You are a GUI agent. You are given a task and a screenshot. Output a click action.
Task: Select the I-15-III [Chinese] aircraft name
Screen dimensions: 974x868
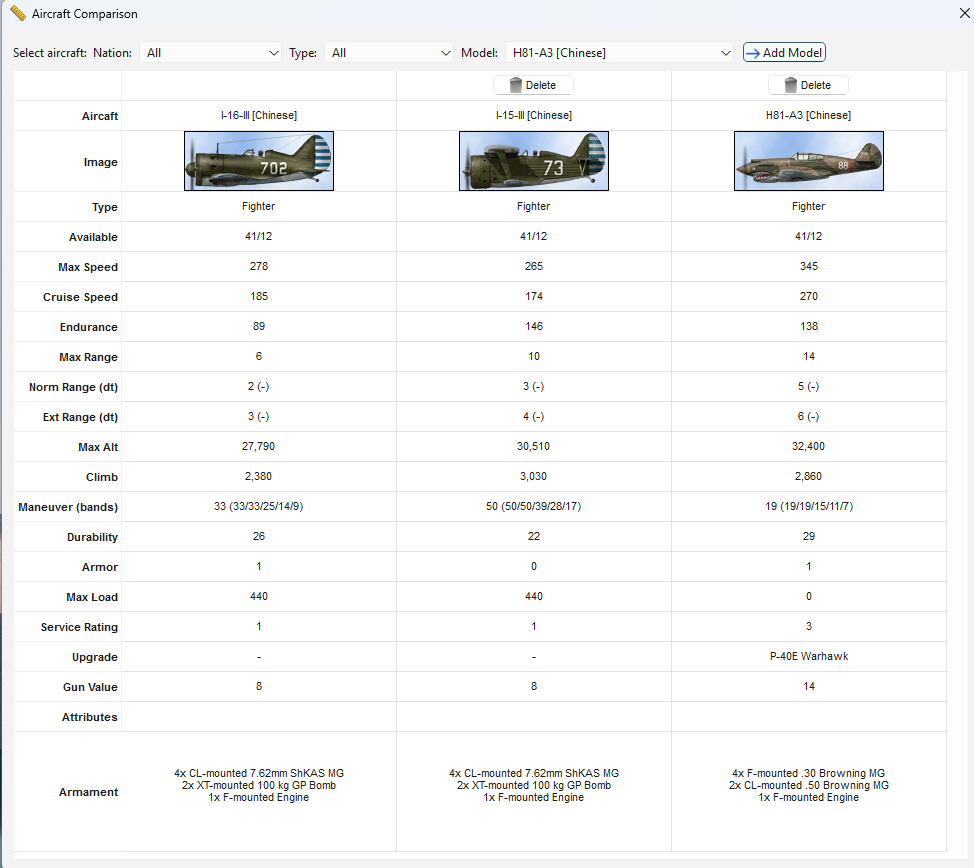(x=534, y=116)
